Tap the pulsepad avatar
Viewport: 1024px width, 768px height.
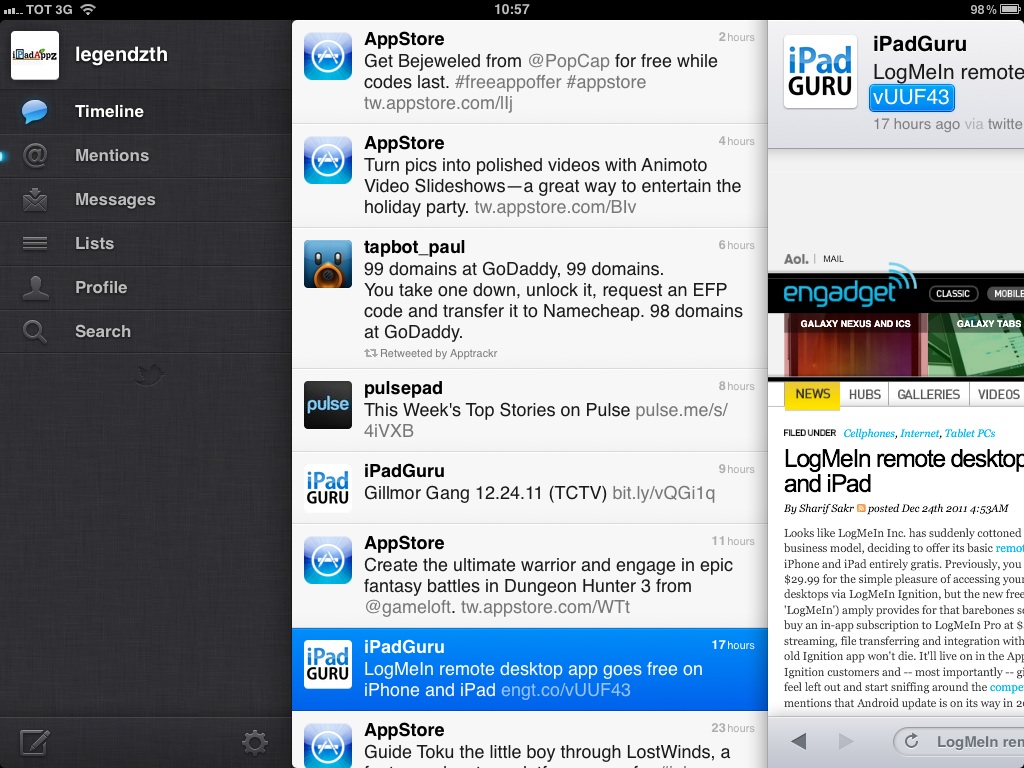[x=328, y=405]
